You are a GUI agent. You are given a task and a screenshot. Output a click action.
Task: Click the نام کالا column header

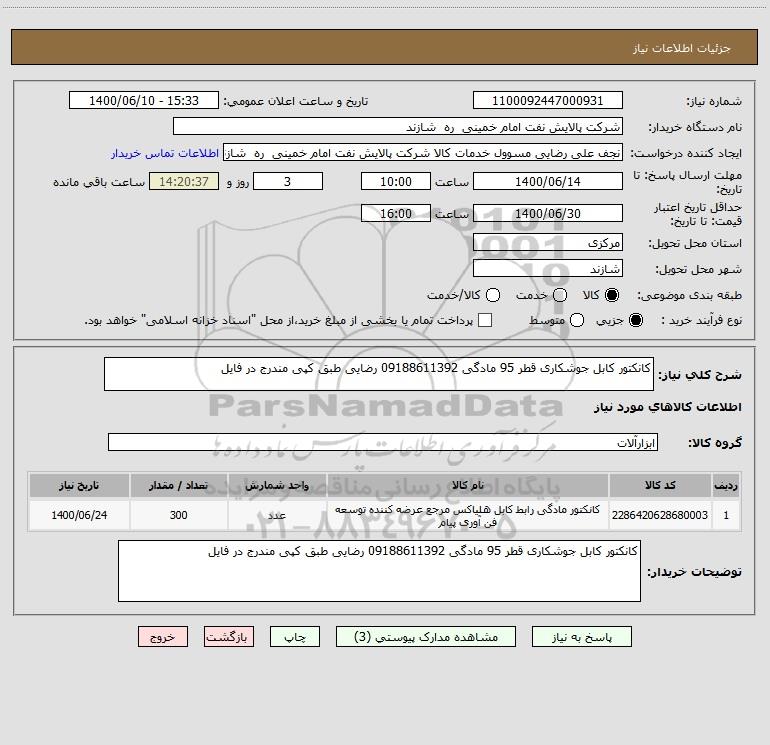point(468,485)
